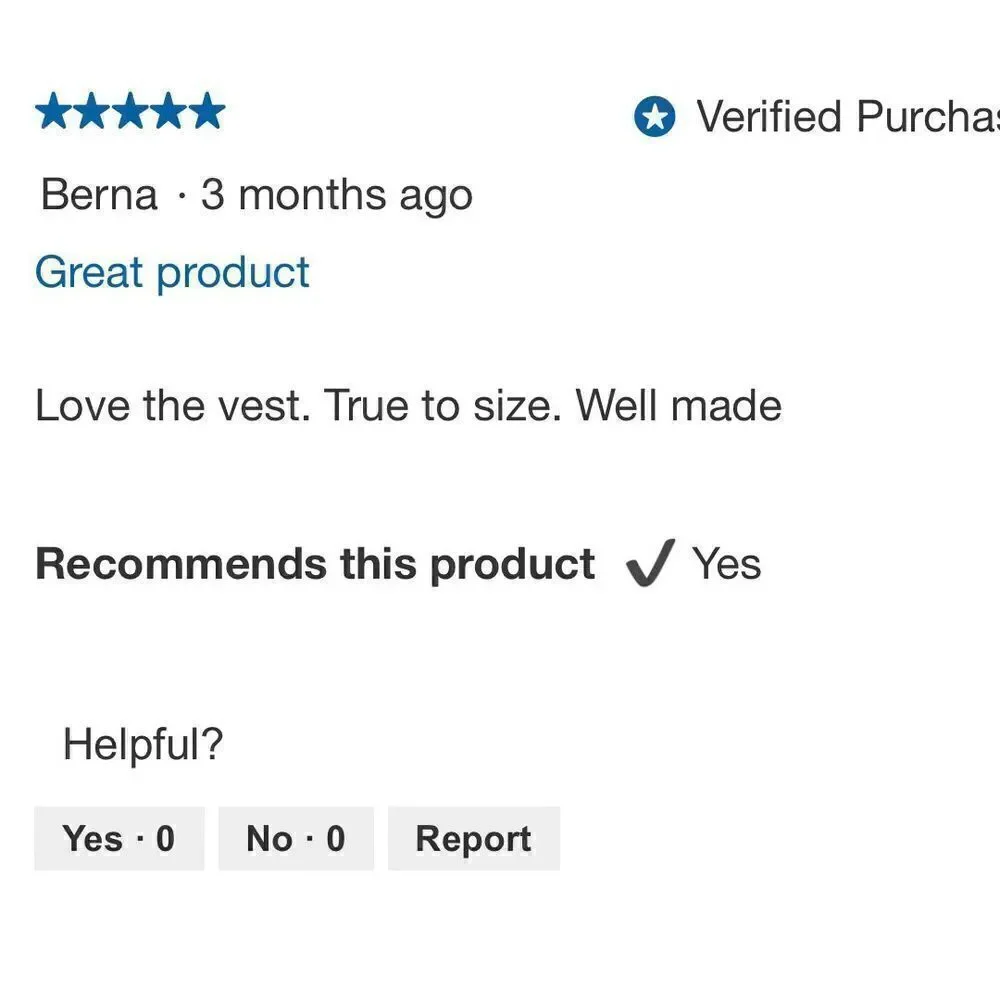
Task: Click the fifth rating star
Action: (207, 111)
